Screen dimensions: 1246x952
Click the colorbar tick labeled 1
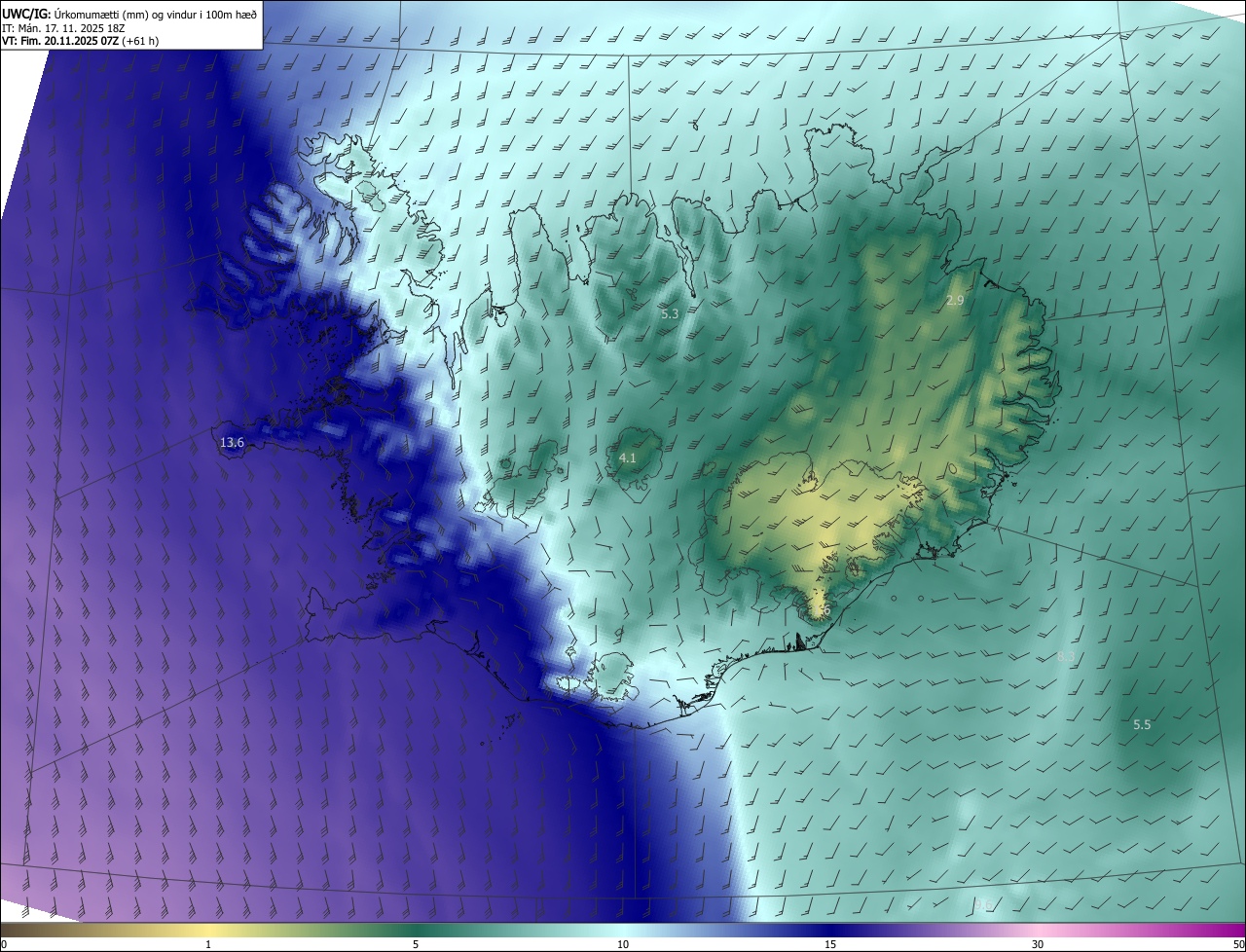tap(208, 944)
